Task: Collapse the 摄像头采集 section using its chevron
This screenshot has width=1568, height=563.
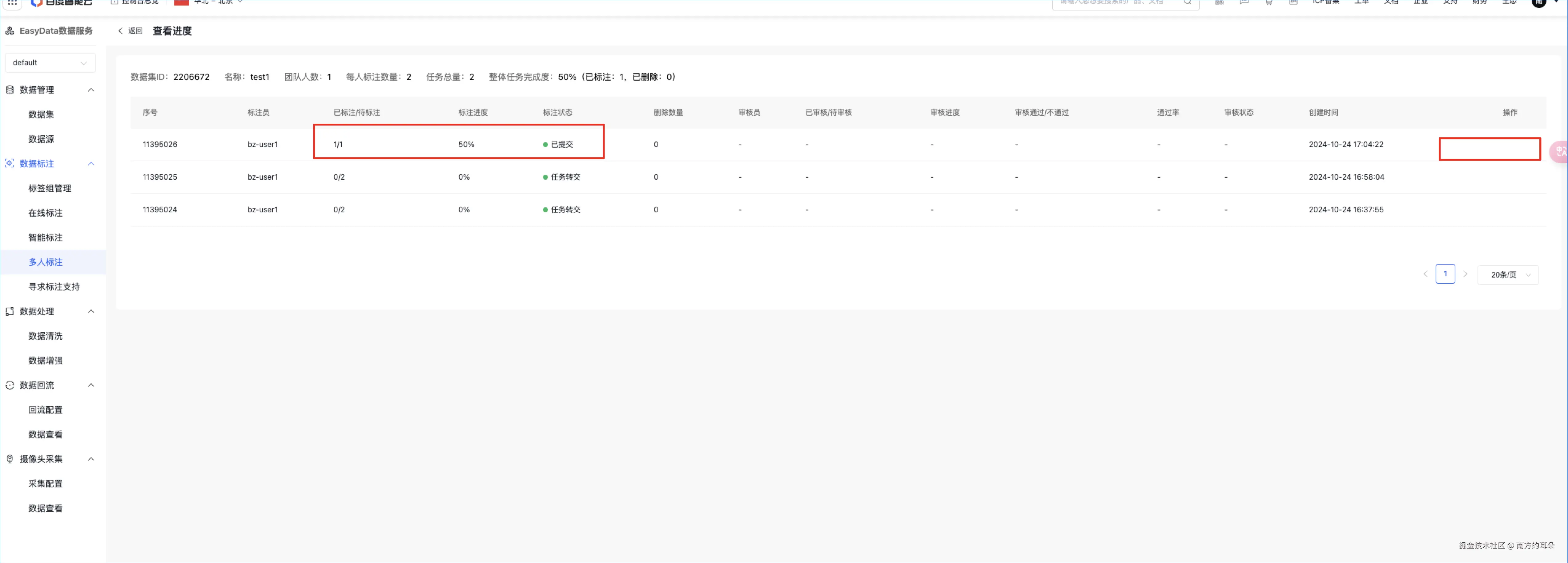Action: 91,459
